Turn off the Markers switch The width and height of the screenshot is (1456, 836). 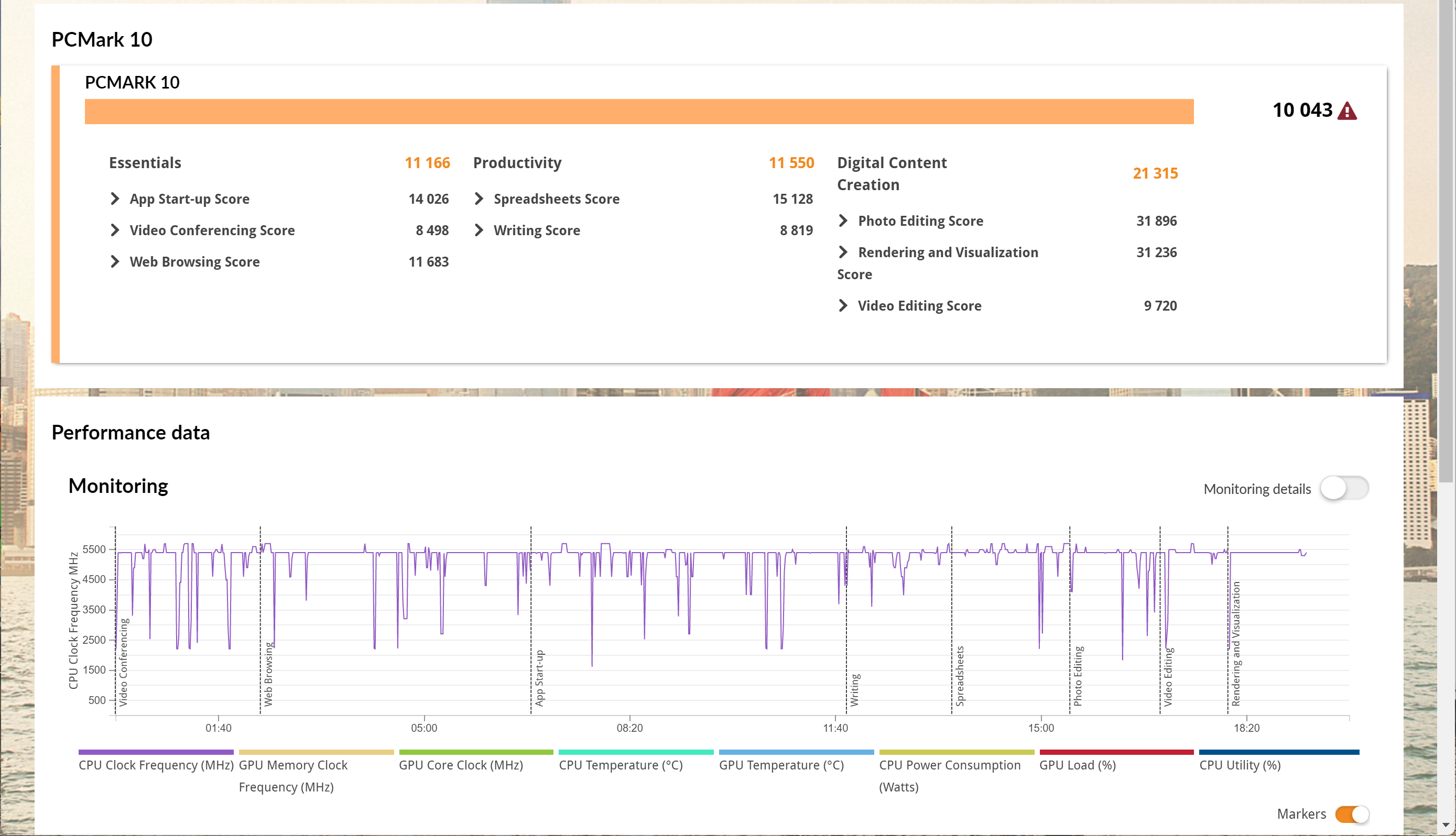(x=1352, y=814)
